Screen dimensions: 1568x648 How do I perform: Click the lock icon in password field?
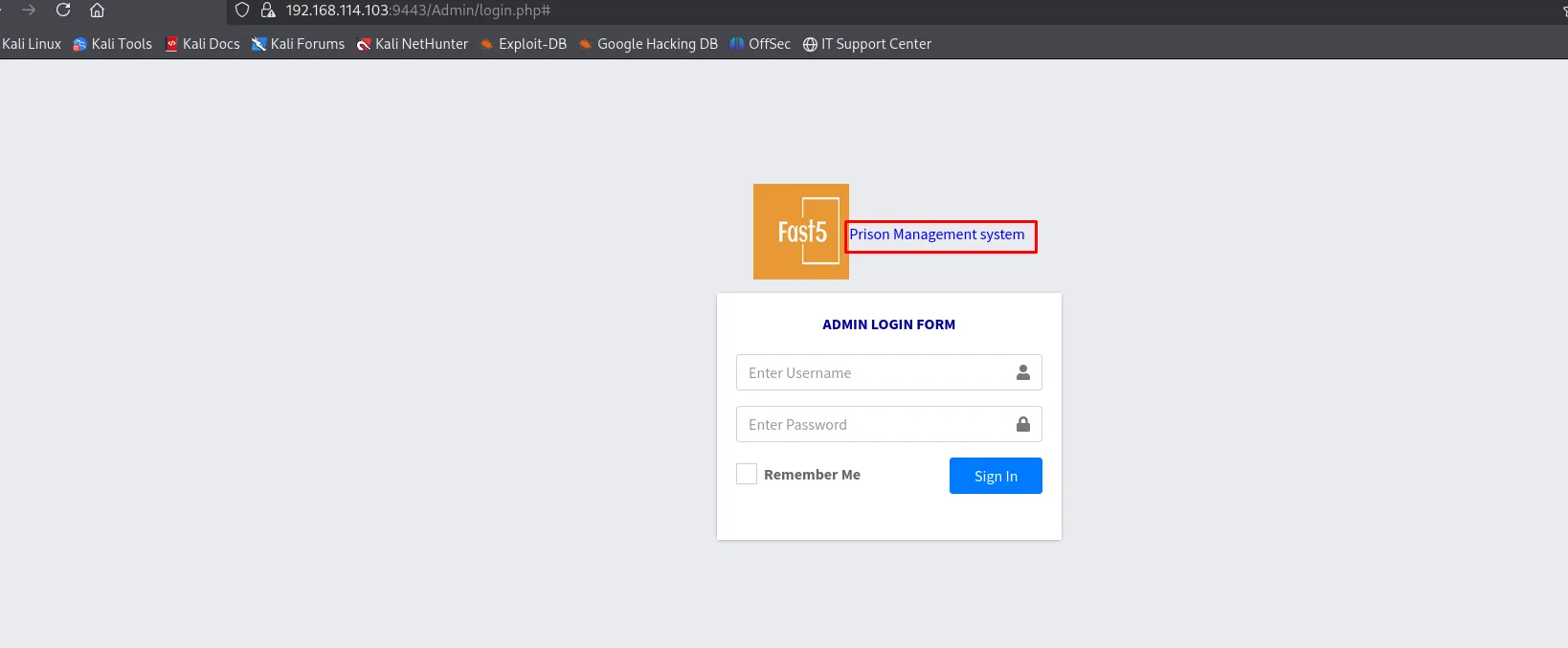(x=1022, y=424)
